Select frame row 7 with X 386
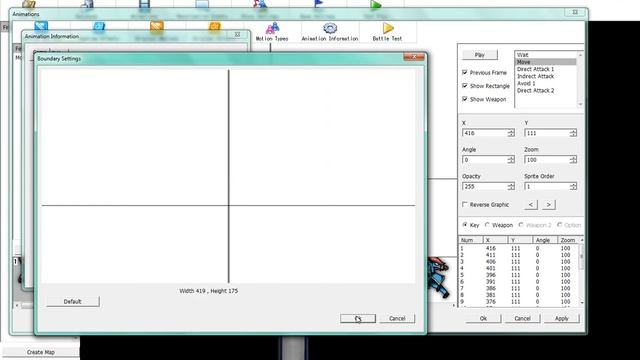The height and width of the screenshot is (360, 640). pos(518,288)
